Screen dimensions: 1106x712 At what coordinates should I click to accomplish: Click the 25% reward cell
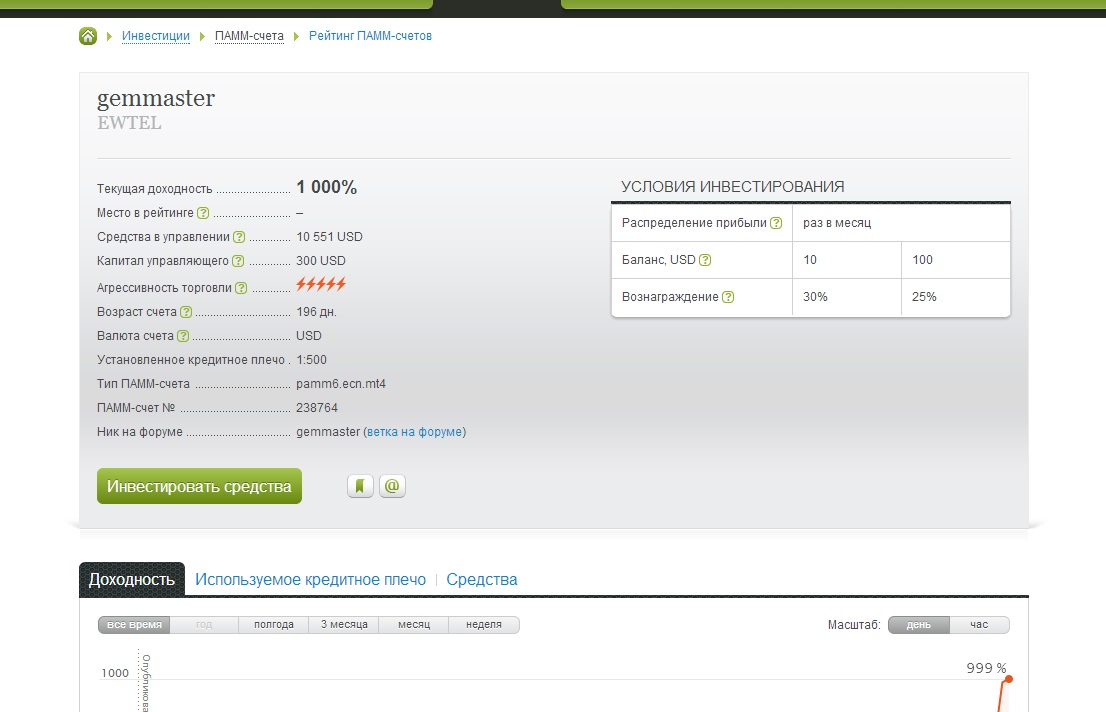click(956, 297)
